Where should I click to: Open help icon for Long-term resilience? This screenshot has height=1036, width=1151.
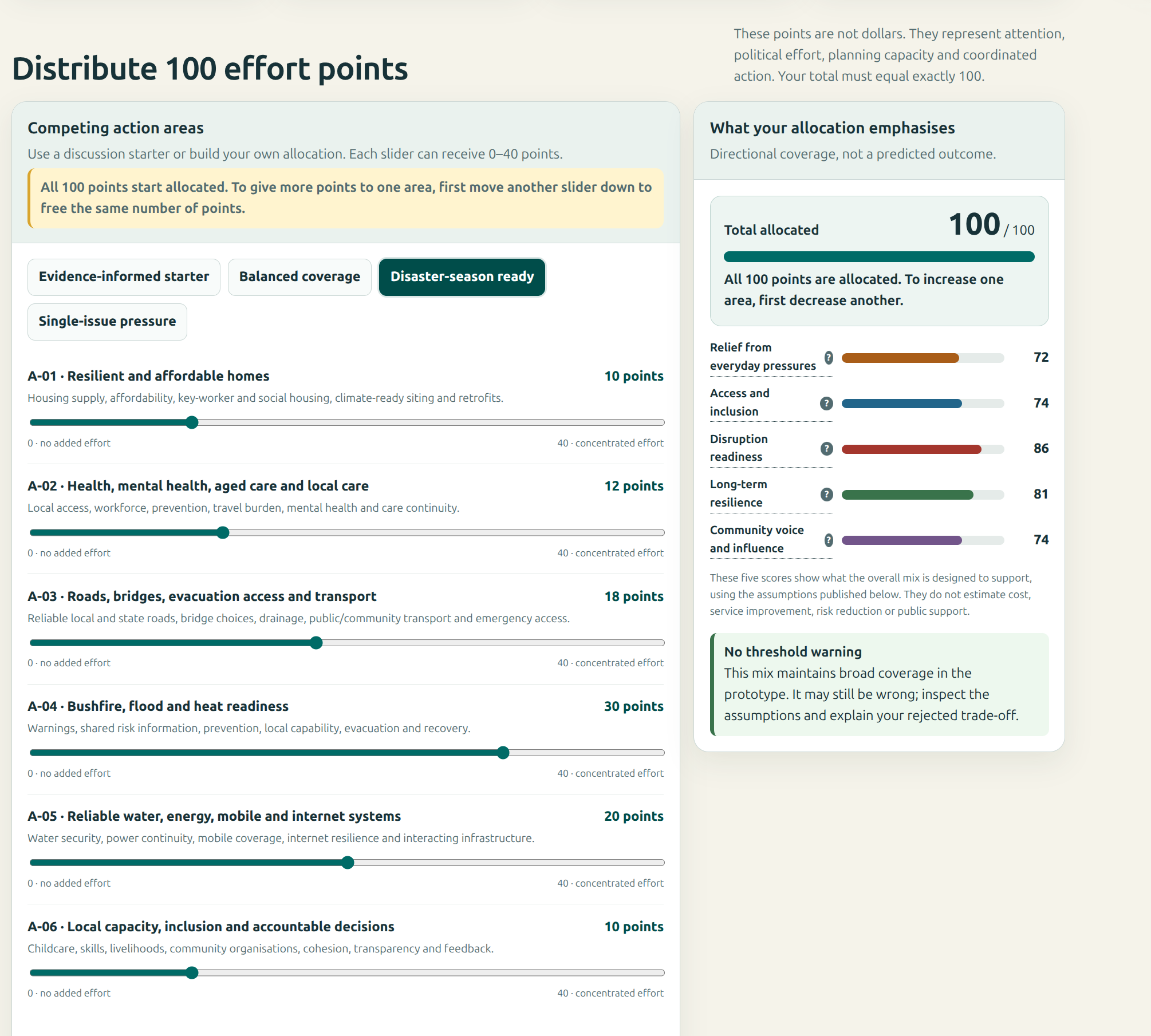[826, 495]
